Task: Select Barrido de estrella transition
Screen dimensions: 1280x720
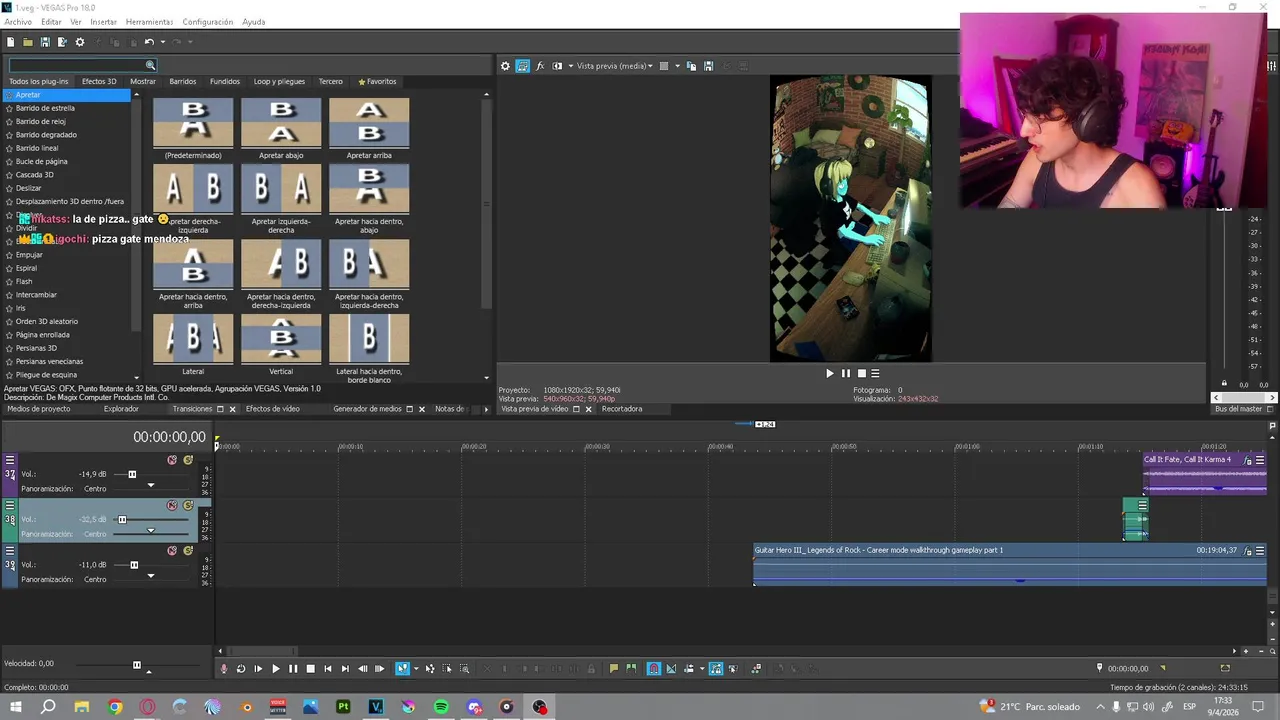Action: pyautogui.click(x=45, y=108)
